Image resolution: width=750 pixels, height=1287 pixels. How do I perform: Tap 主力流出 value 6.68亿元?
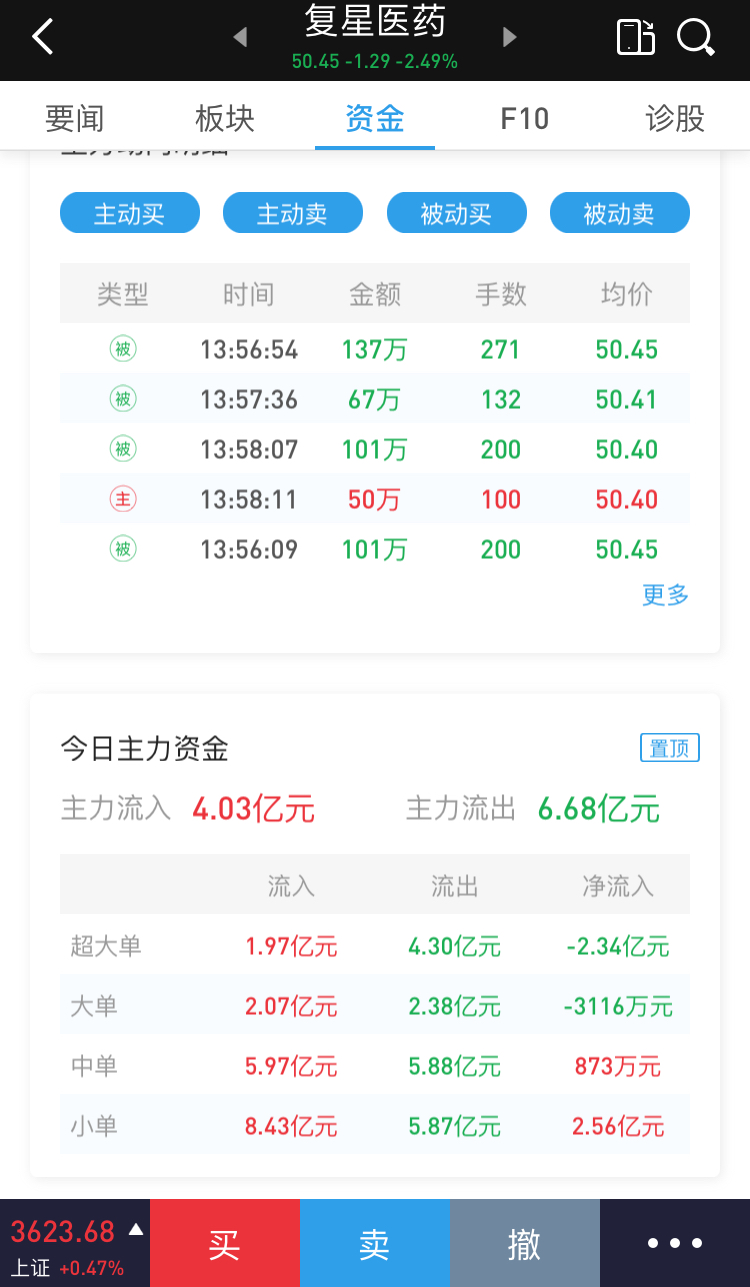coord(599,808)
